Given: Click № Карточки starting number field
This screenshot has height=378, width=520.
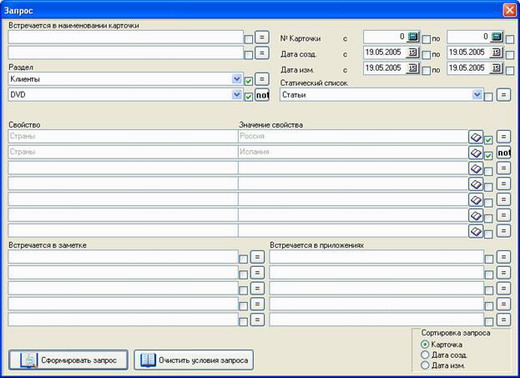Looking at the screenshot, I should point(385,37).
